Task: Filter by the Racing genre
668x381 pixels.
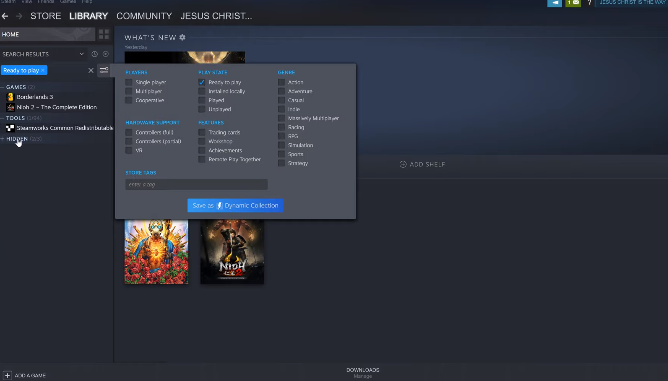Action: point(281,127)
